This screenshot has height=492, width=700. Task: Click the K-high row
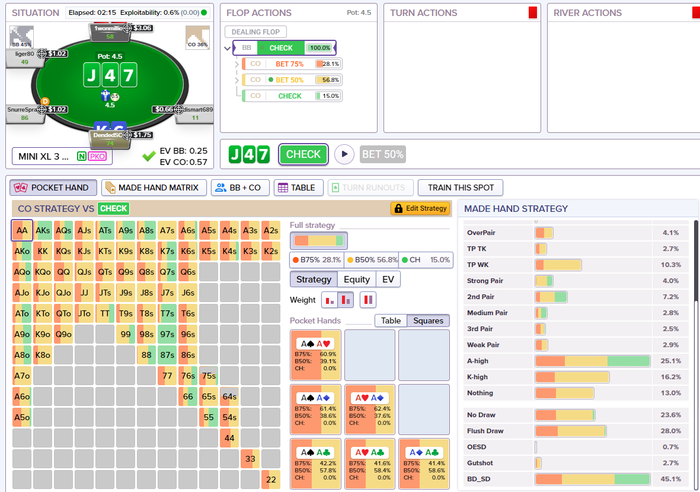click(578, 377)
